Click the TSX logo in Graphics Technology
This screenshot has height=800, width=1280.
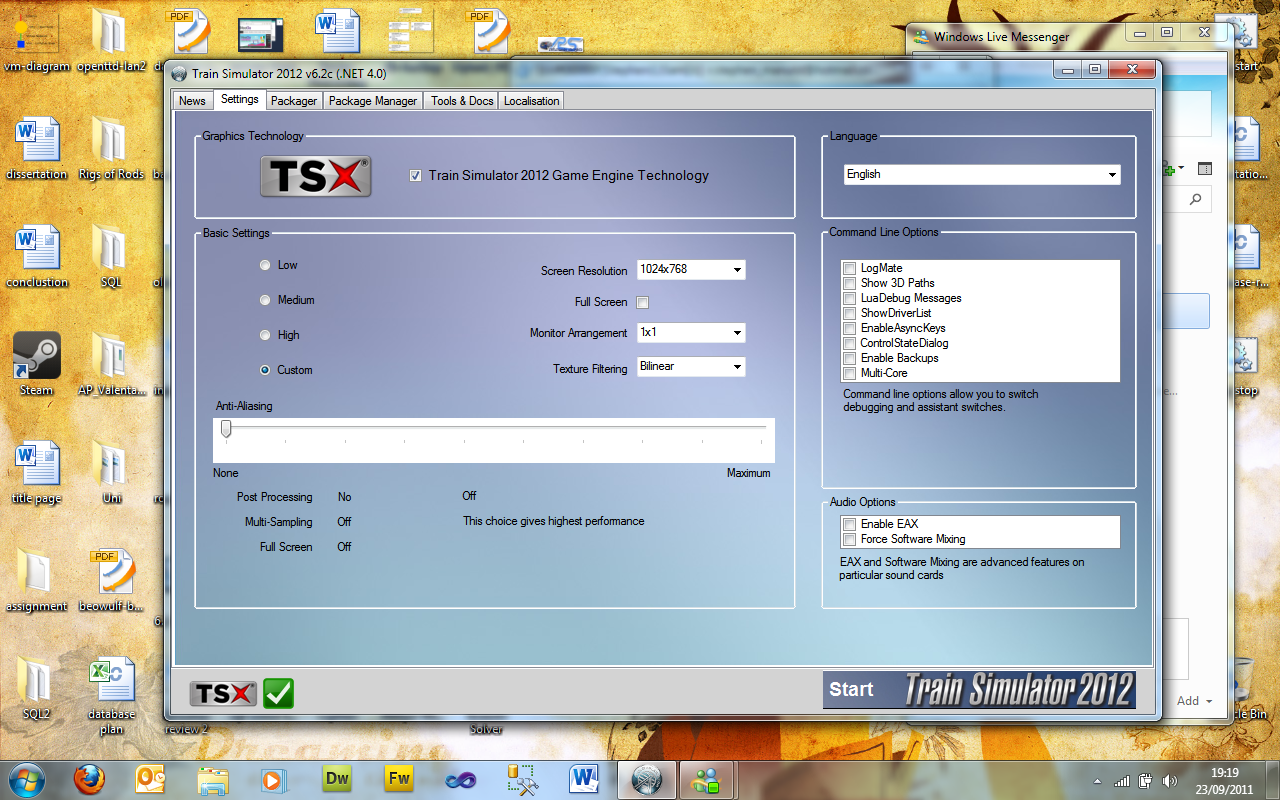coord(316,176)
